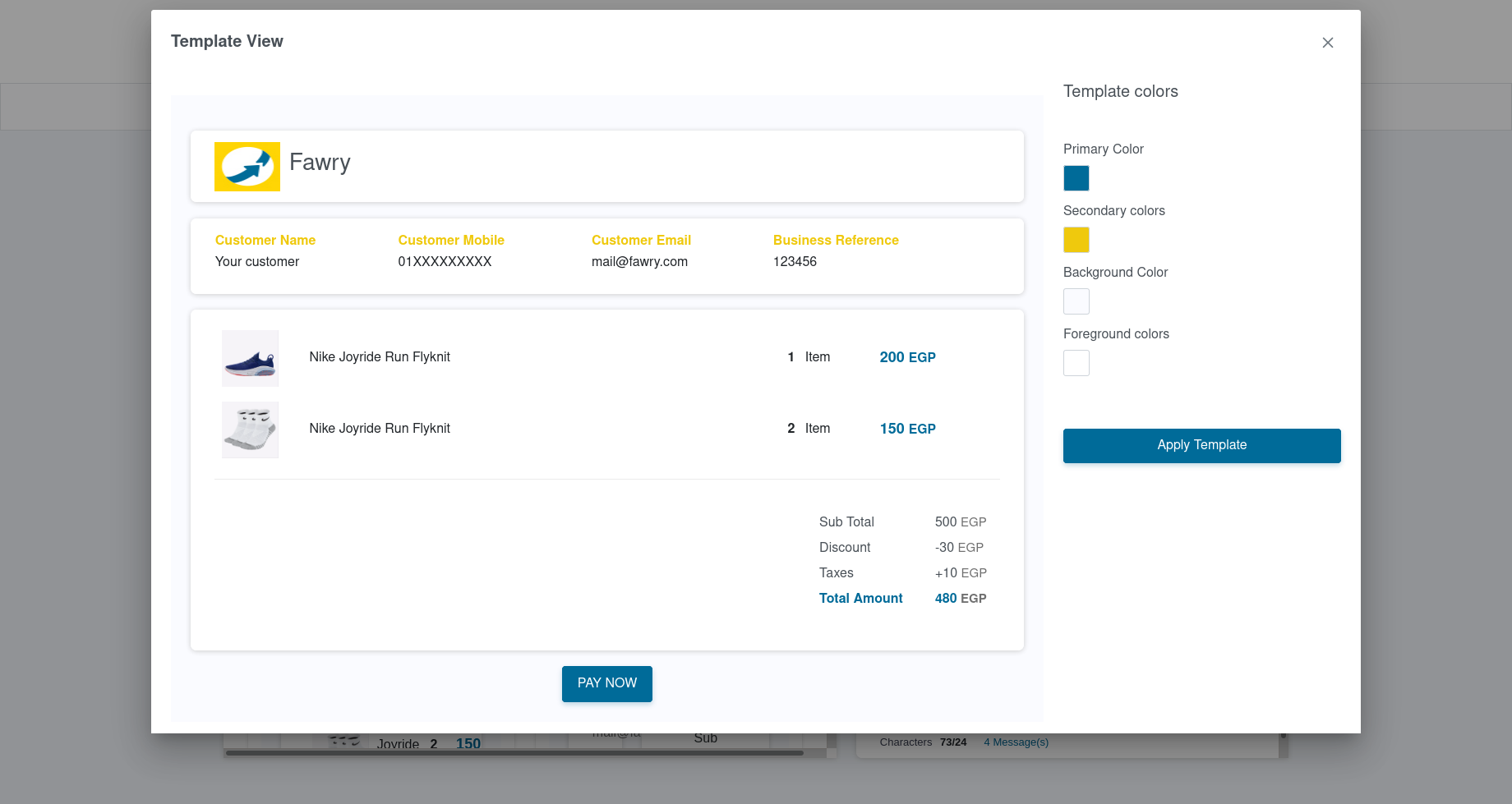Click the Apply Template button
The width and height of the screenshot is (1512, 804).
[1202, 445]
